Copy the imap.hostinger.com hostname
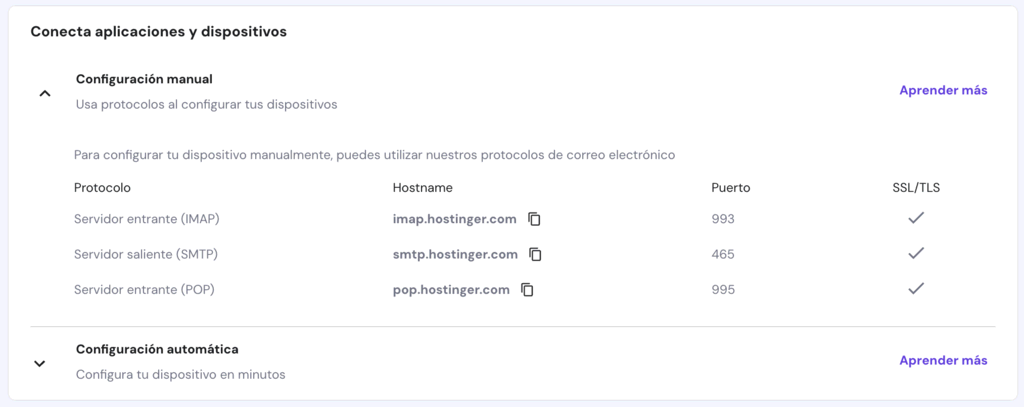1024x407 pixels. tap(535, 219)
